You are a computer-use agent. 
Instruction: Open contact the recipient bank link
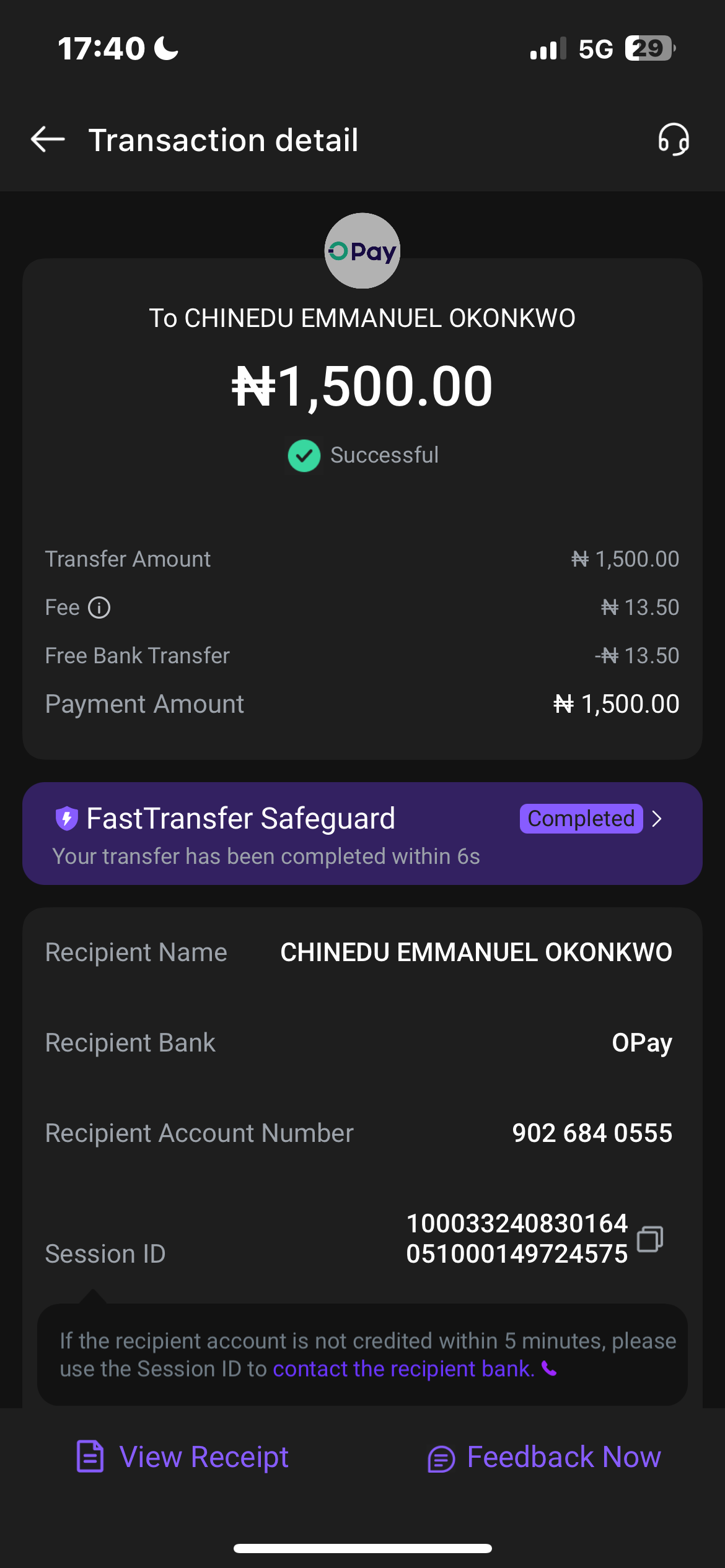(x=403, y=1369)
